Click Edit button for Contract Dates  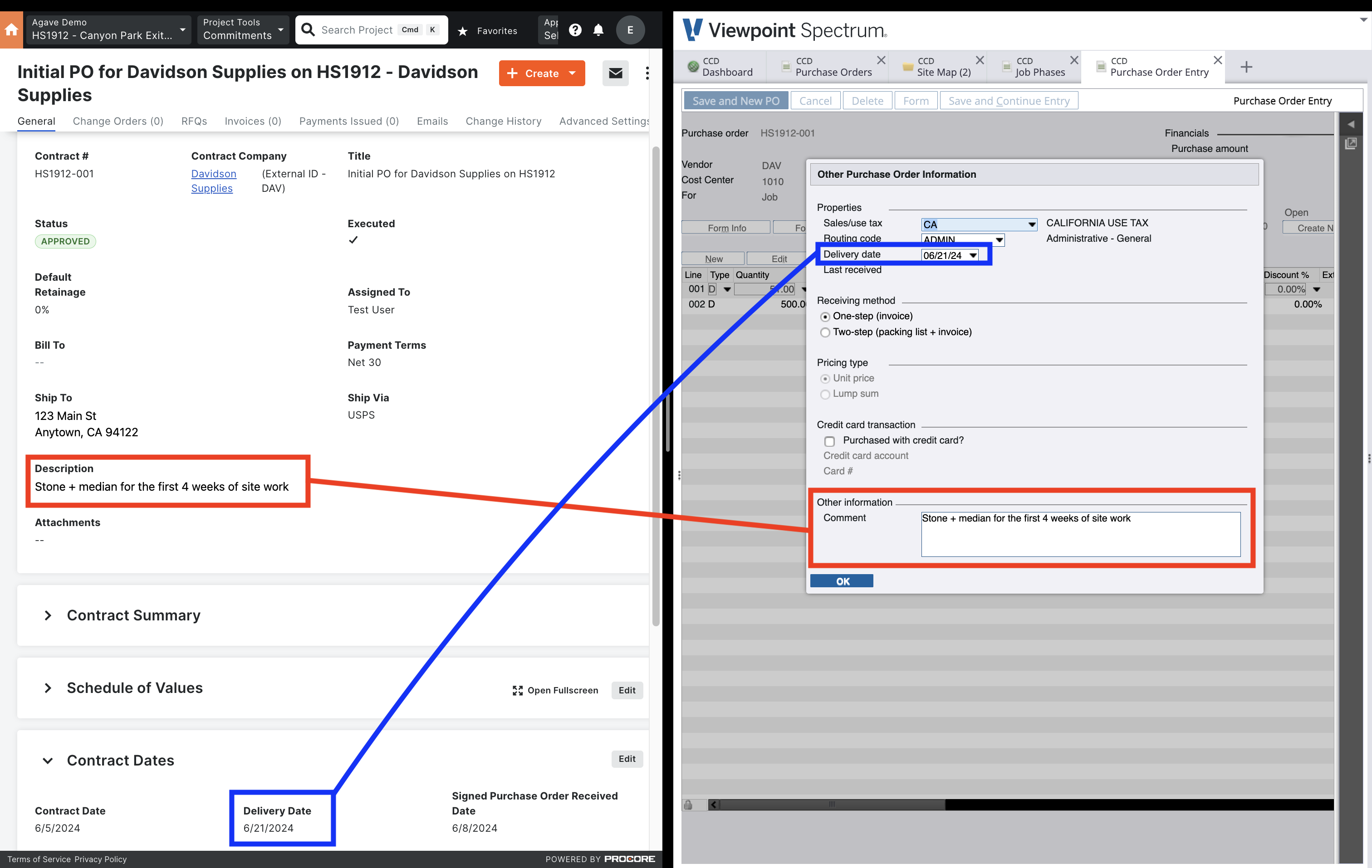627,759
